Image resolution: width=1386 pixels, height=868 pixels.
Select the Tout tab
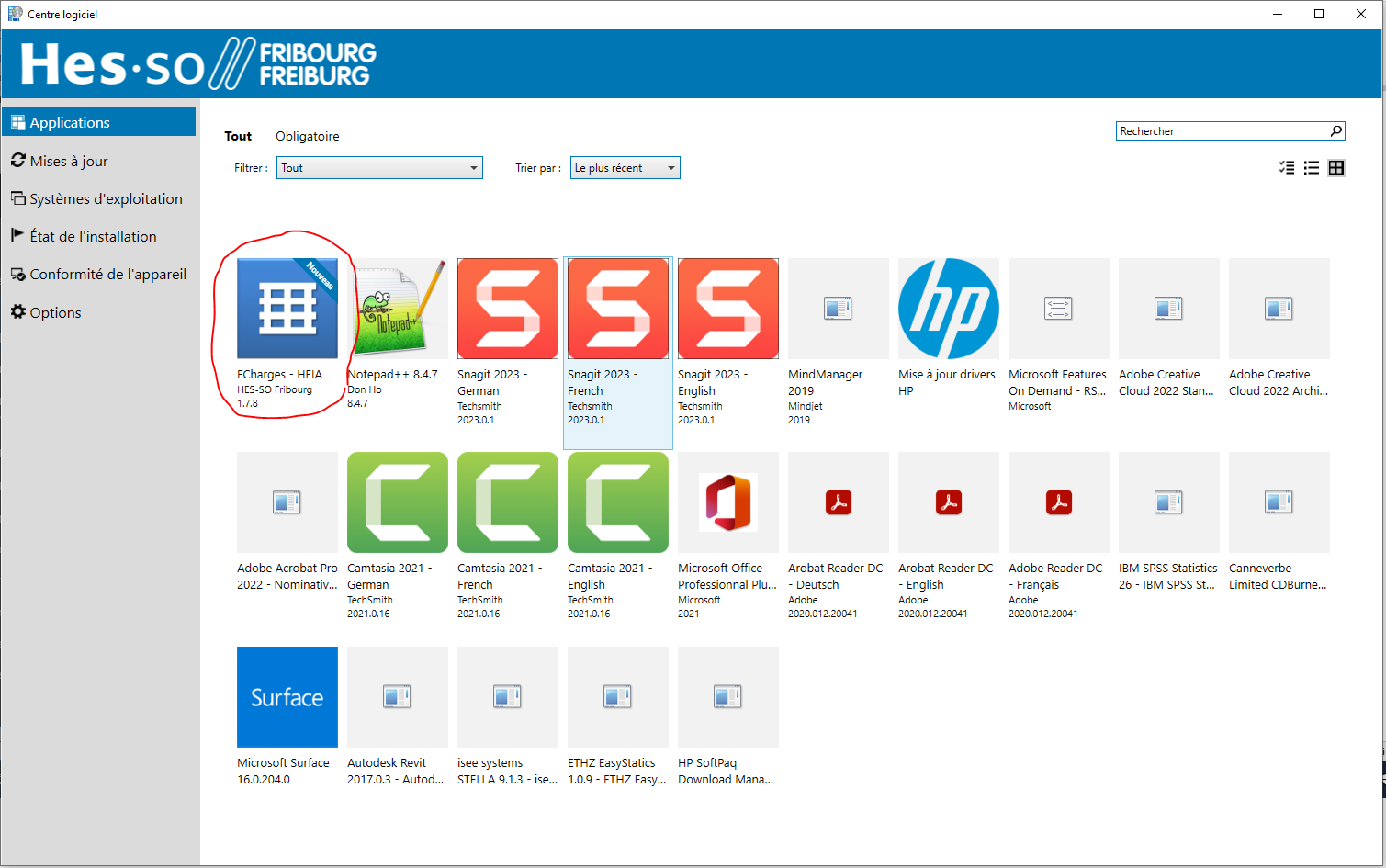click(x=238, y=136)
